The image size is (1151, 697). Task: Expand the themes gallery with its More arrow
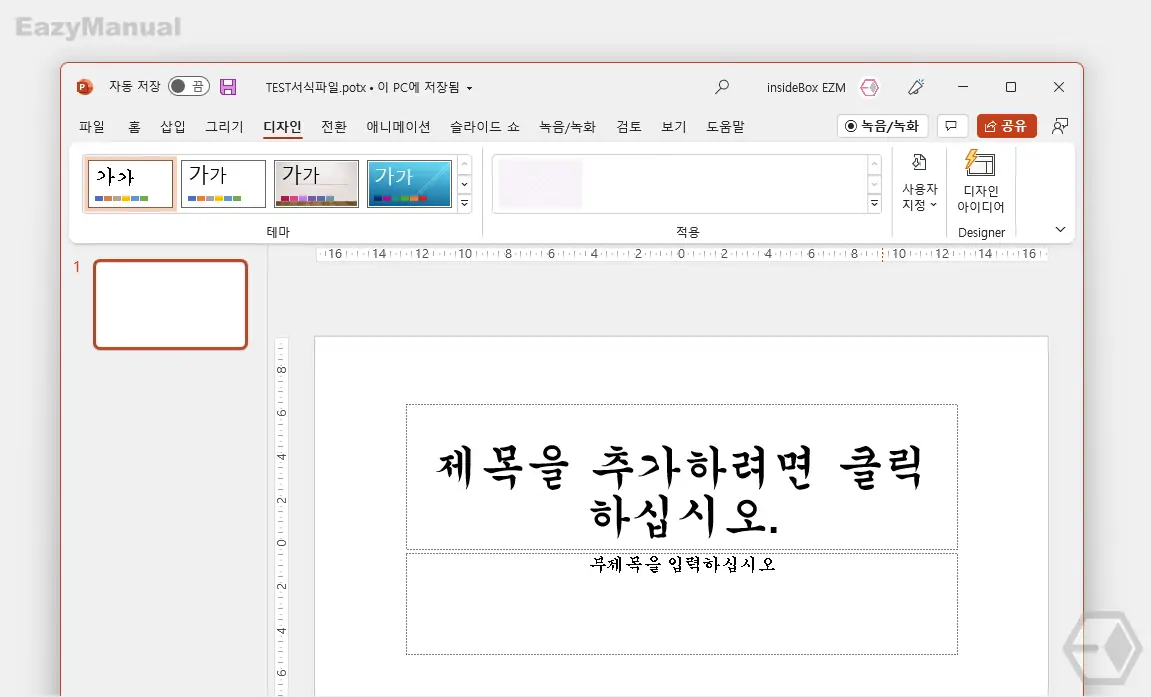pos(463,201)
